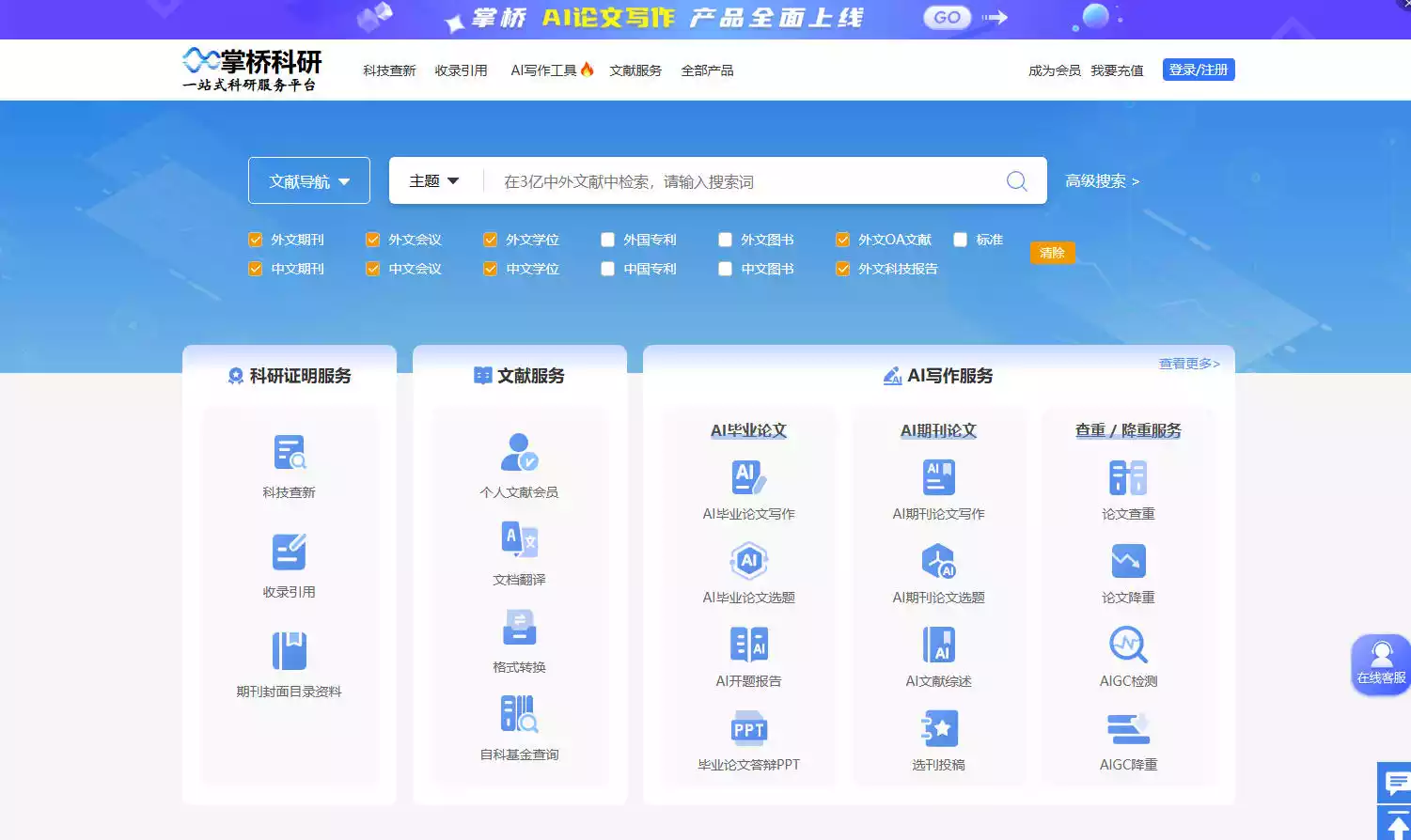Image resolution: width=1411 pixels, height=840 pixels.
Task: Focus the literature search input field
Action: [x=743, y=181]
